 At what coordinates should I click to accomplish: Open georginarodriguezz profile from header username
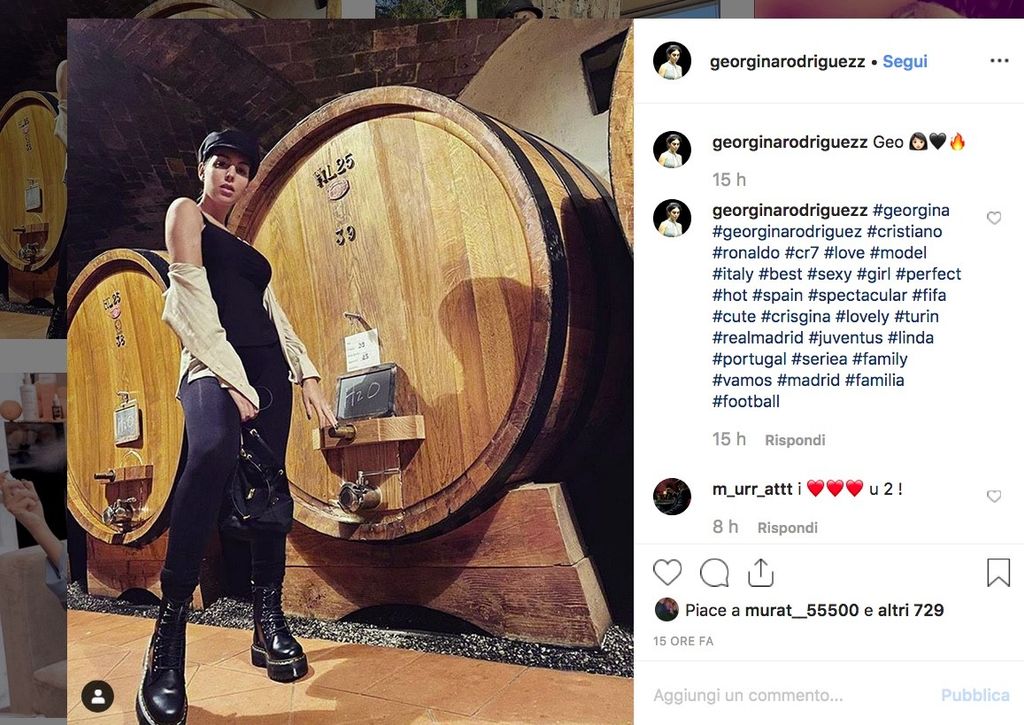click(787, 61)
